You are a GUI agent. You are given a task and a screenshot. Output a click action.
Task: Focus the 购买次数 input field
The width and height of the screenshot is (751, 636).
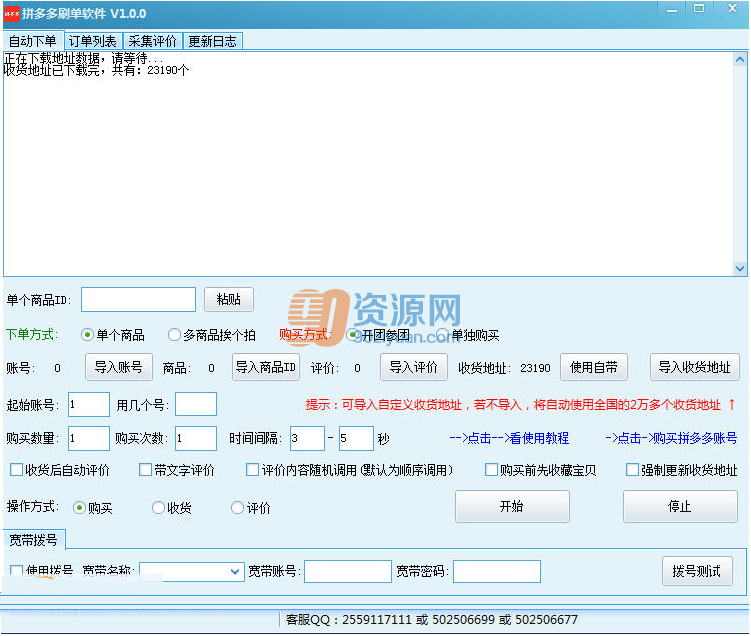[196, 438]
